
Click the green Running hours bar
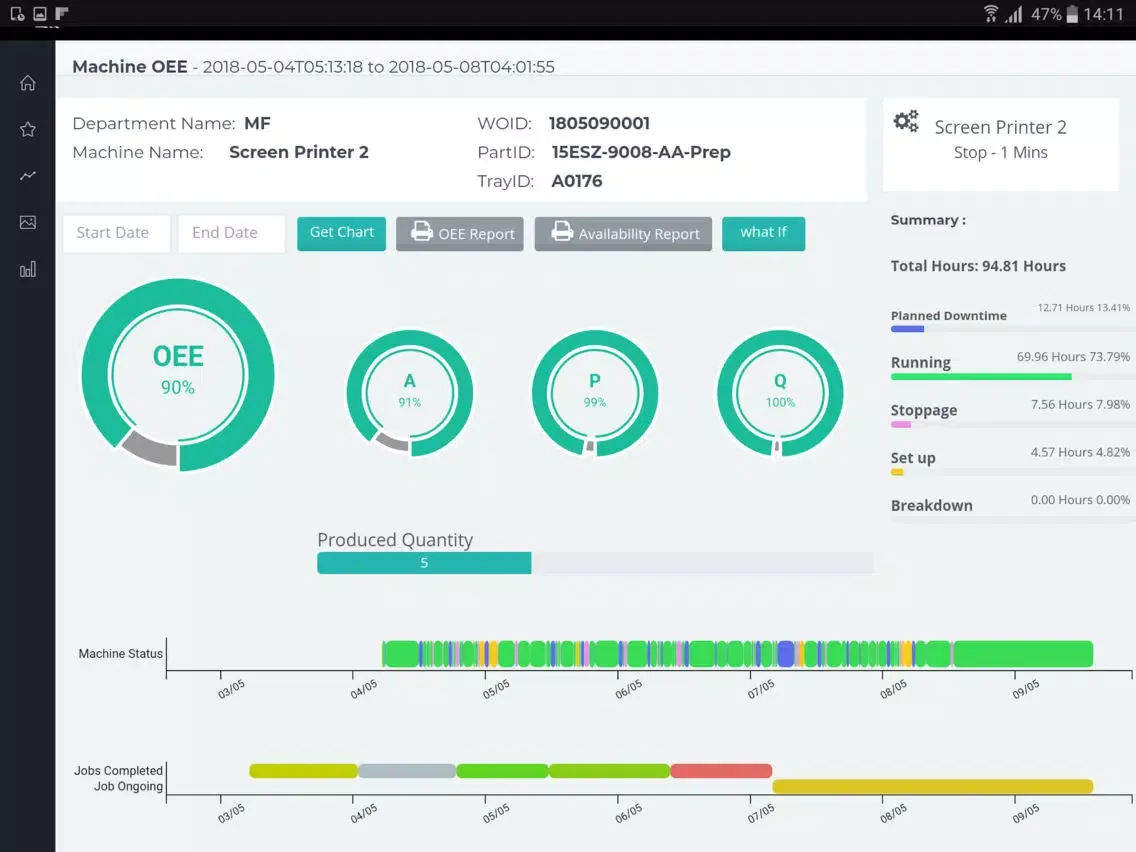[x=981, y=377]
